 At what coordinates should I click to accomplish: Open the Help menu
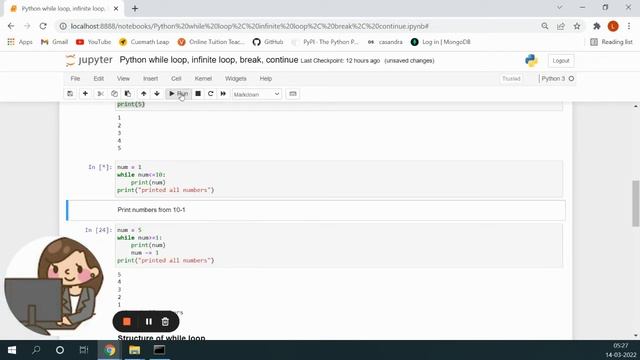(266, 78)
